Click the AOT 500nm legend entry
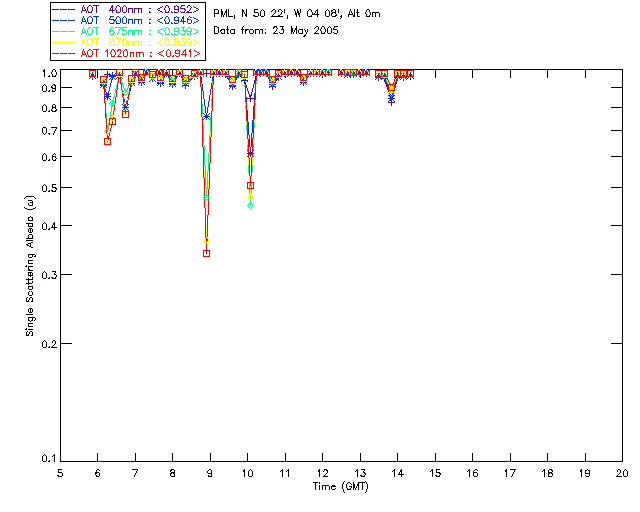The height and width of the screenshot is (512, 640). tap(126, 20)
